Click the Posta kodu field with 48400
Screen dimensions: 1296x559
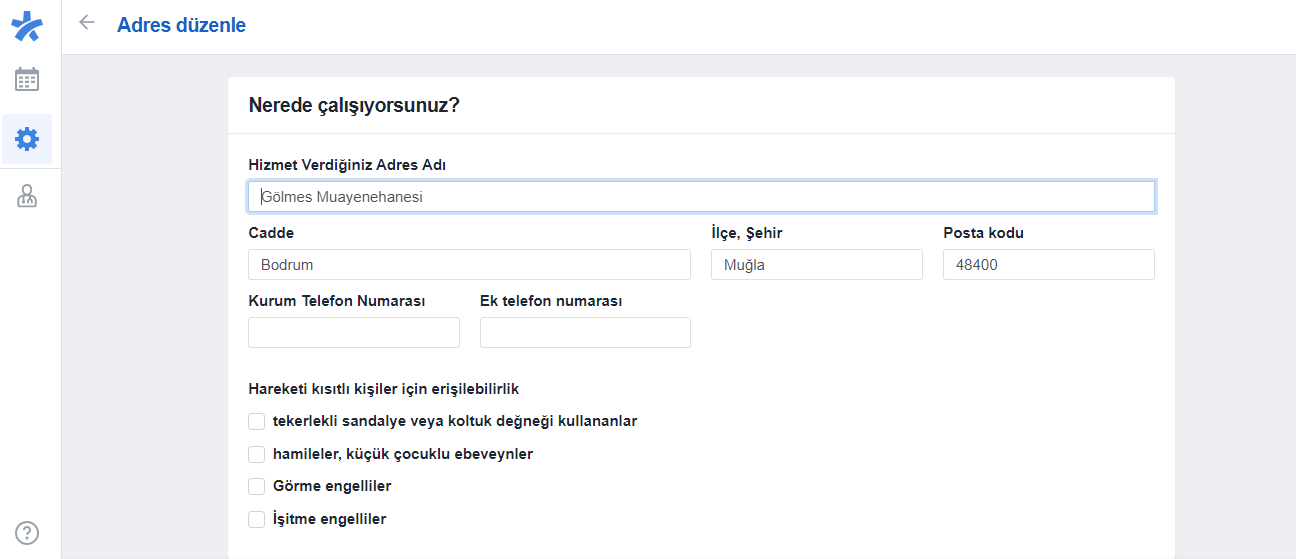[x=1048, y=265]
